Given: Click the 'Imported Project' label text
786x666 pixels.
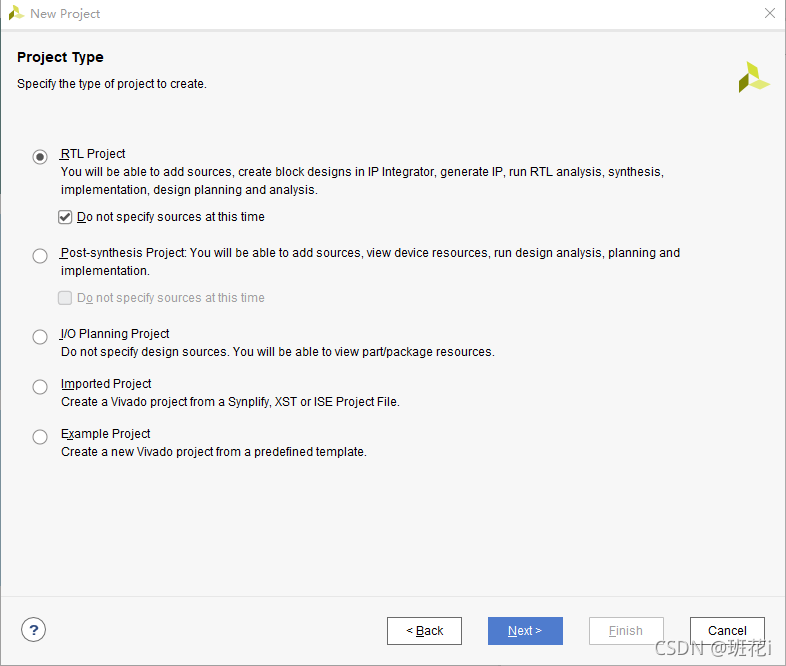Looking at the screenshot, I should coord(106,384).
